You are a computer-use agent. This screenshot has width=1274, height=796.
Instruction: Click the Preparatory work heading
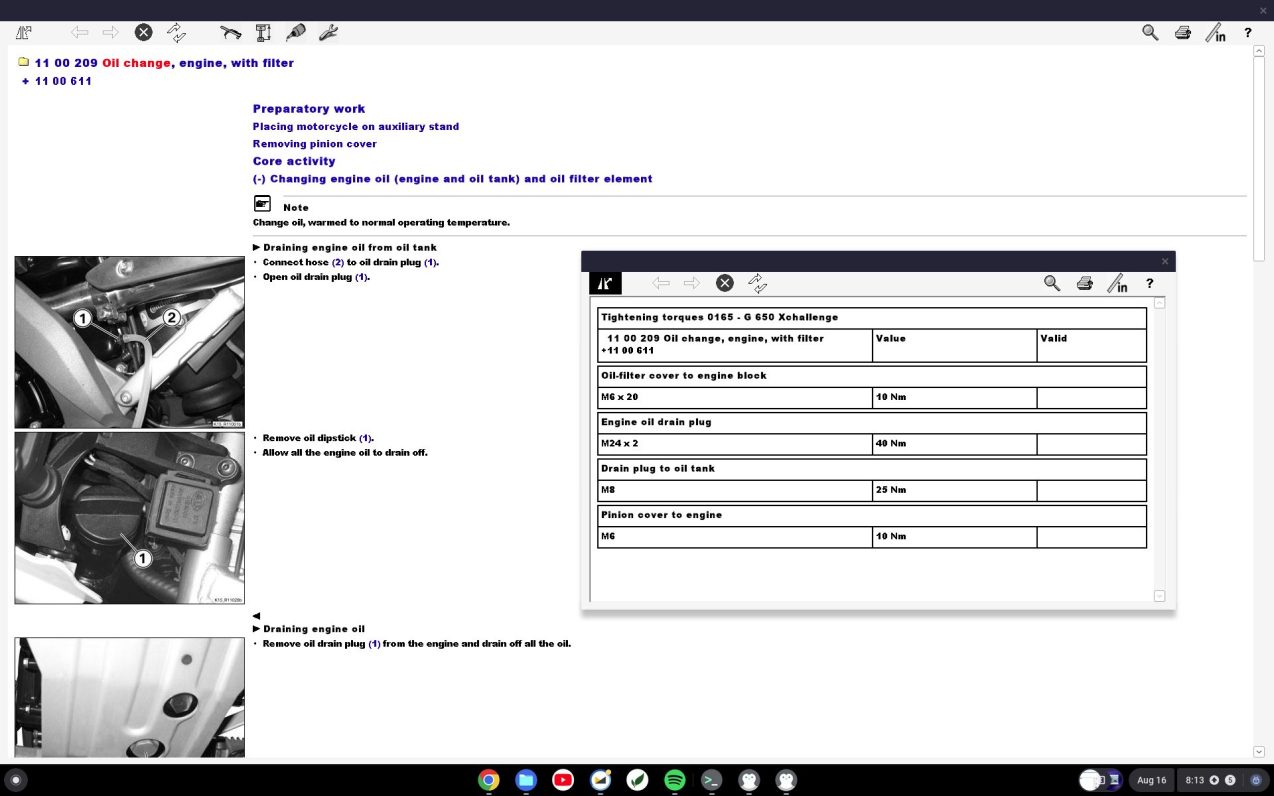309,109
